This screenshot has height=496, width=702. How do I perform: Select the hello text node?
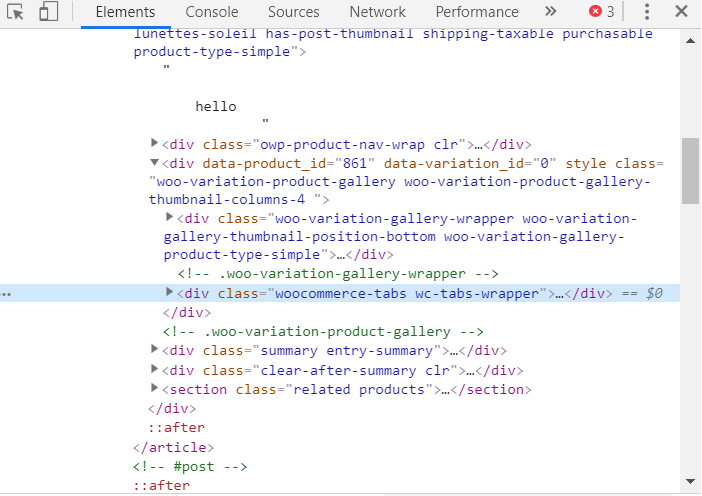pos(216,107)
